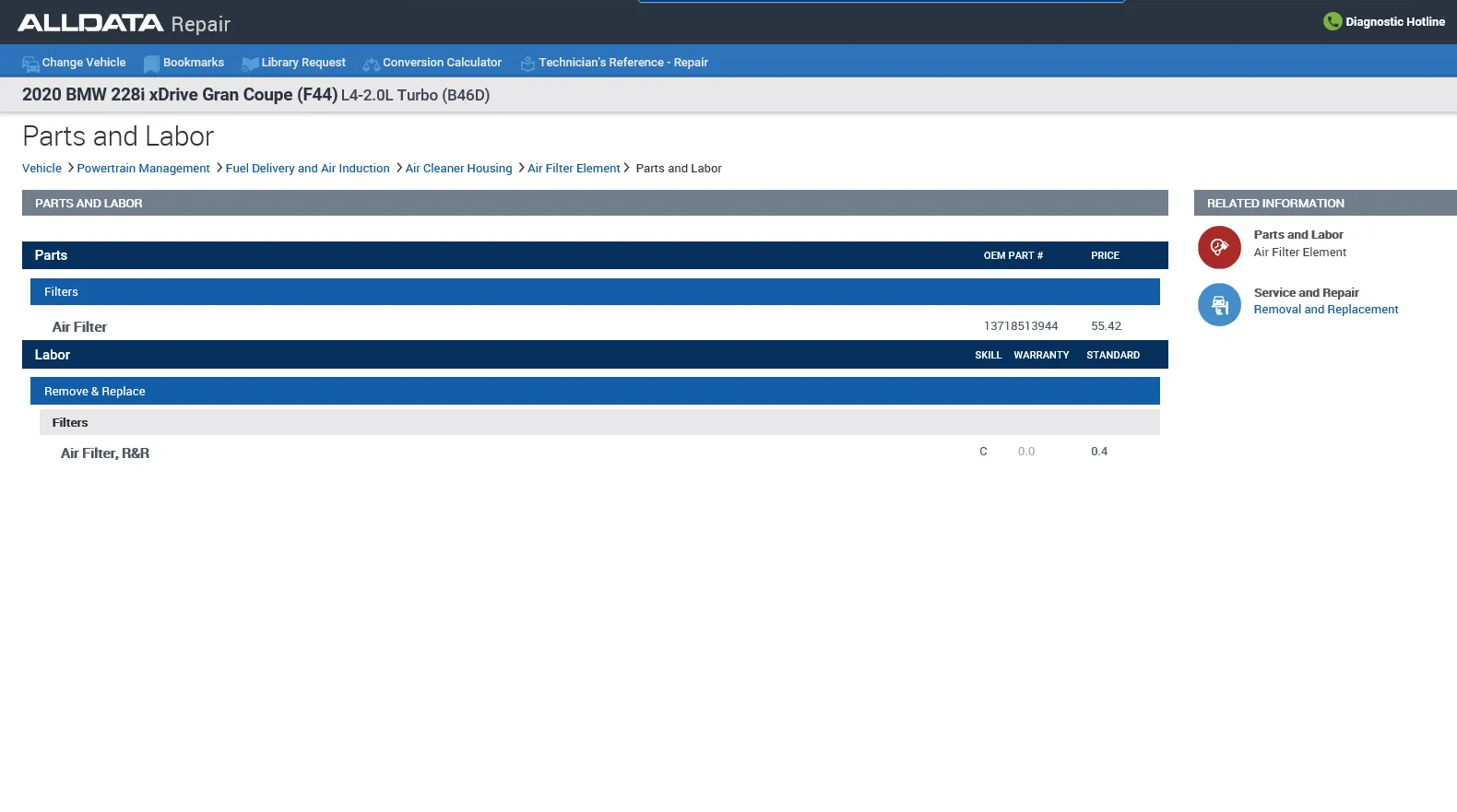Open Change Vehicle menu item
The image size is (1457, 812).
click(84, 63)
